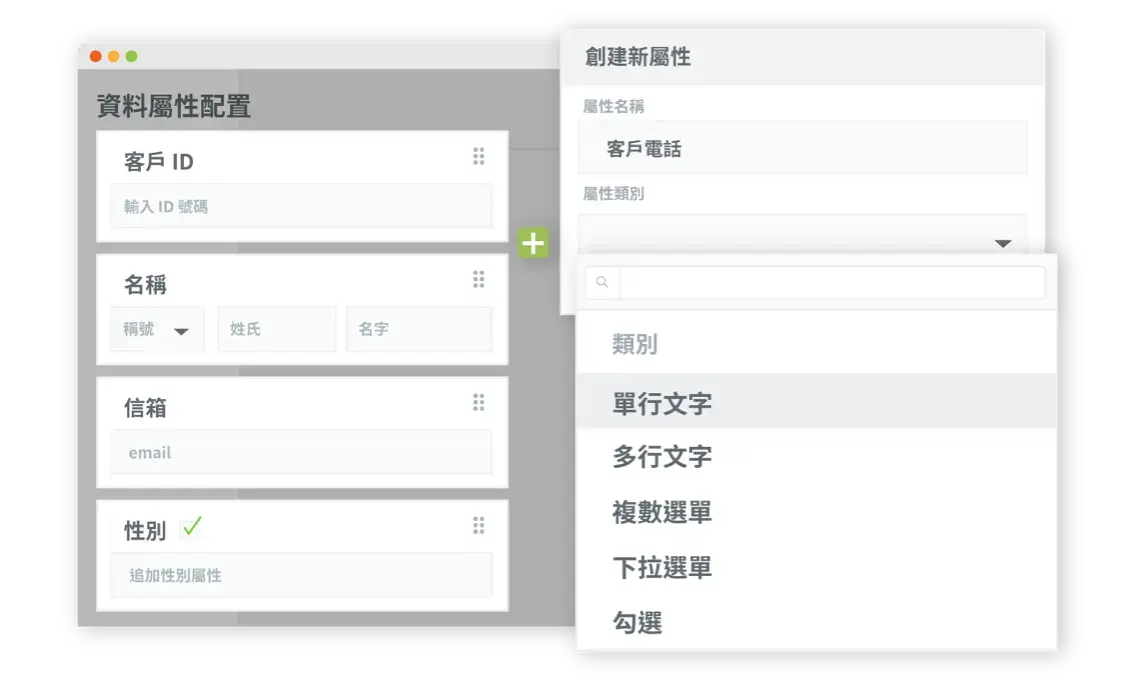Pick the 勾選 option in list
Image resolution: width=1136 pixels, height=688 pixels.
click(x=637, y=622)
